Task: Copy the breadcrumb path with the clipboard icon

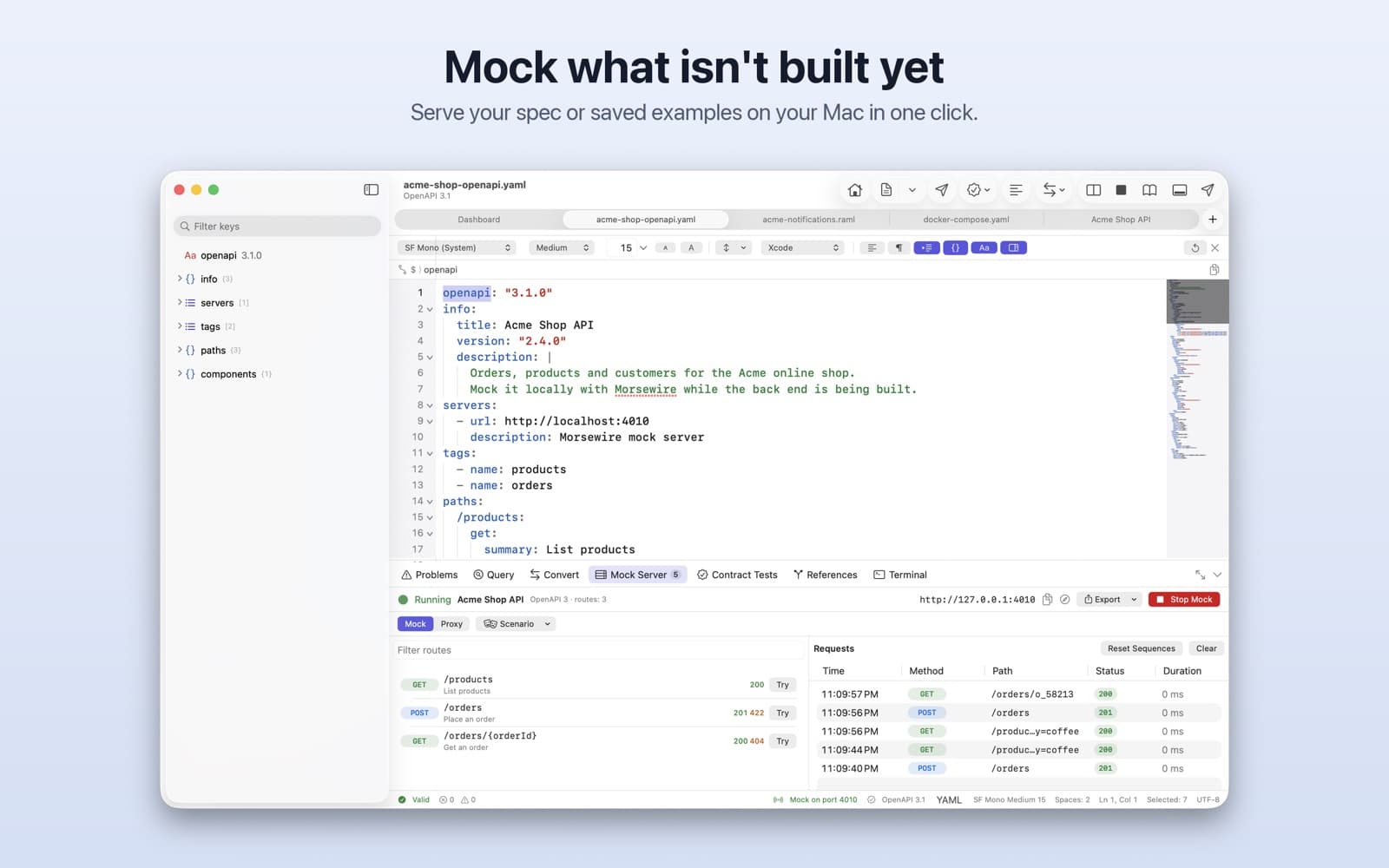Action: pos(1215,270)
